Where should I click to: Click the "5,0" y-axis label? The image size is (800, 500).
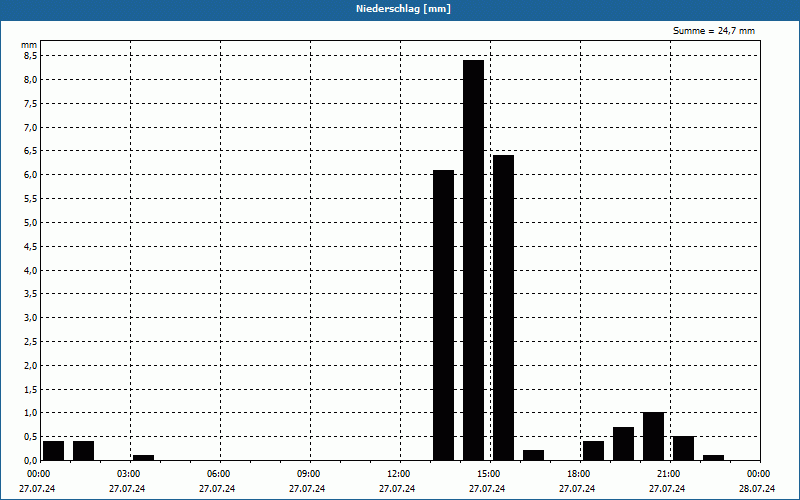tap(31, 222)
